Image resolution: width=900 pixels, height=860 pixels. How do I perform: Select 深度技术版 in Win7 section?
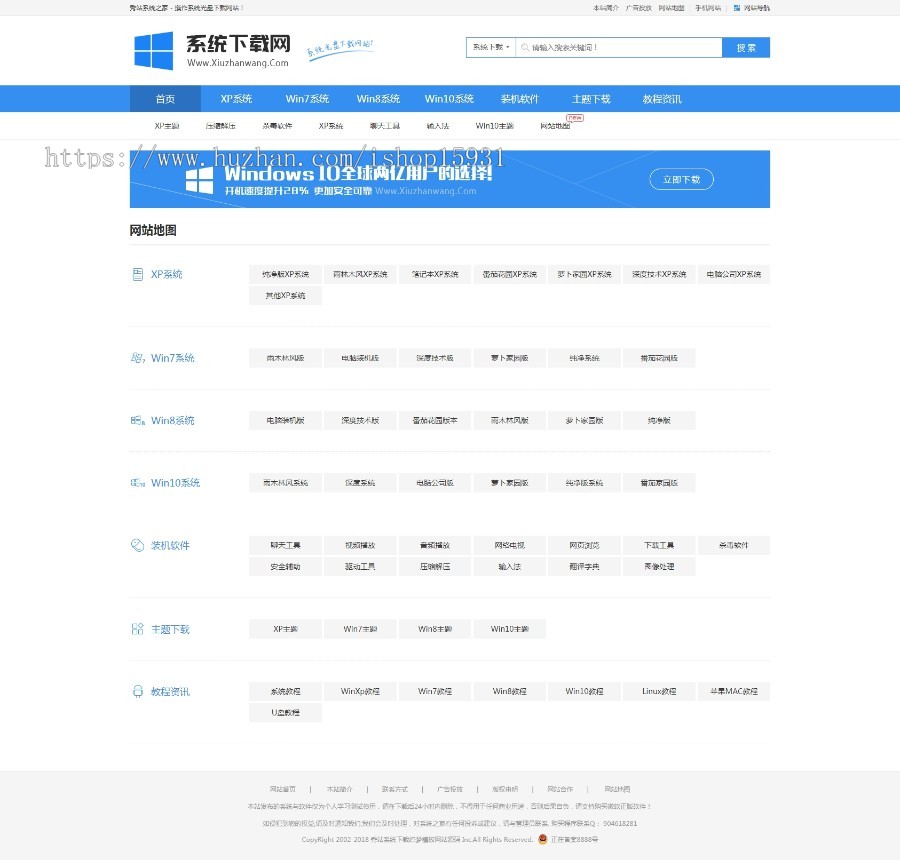435,358
